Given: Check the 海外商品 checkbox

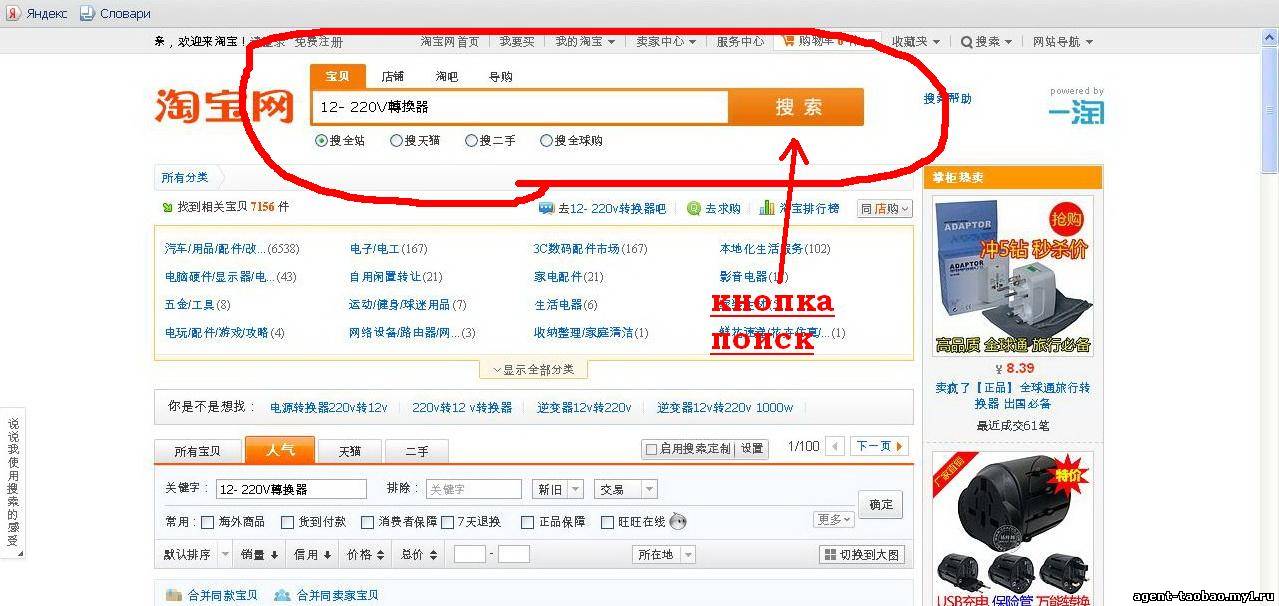Looking at the screenshot, I should point(207,522).
